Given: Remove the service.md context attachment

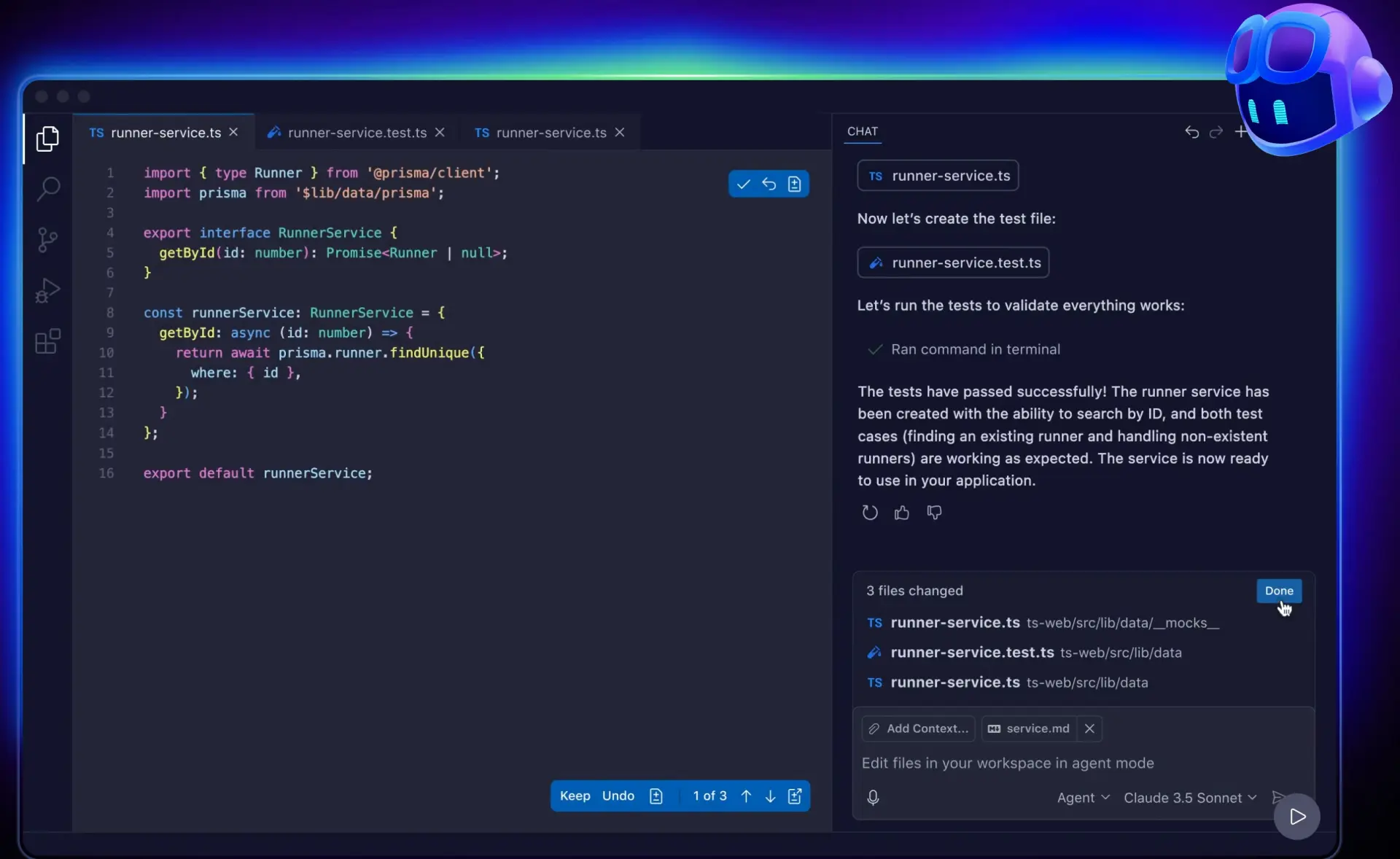Looking at the screenshot, I should tap(1089, 728).
